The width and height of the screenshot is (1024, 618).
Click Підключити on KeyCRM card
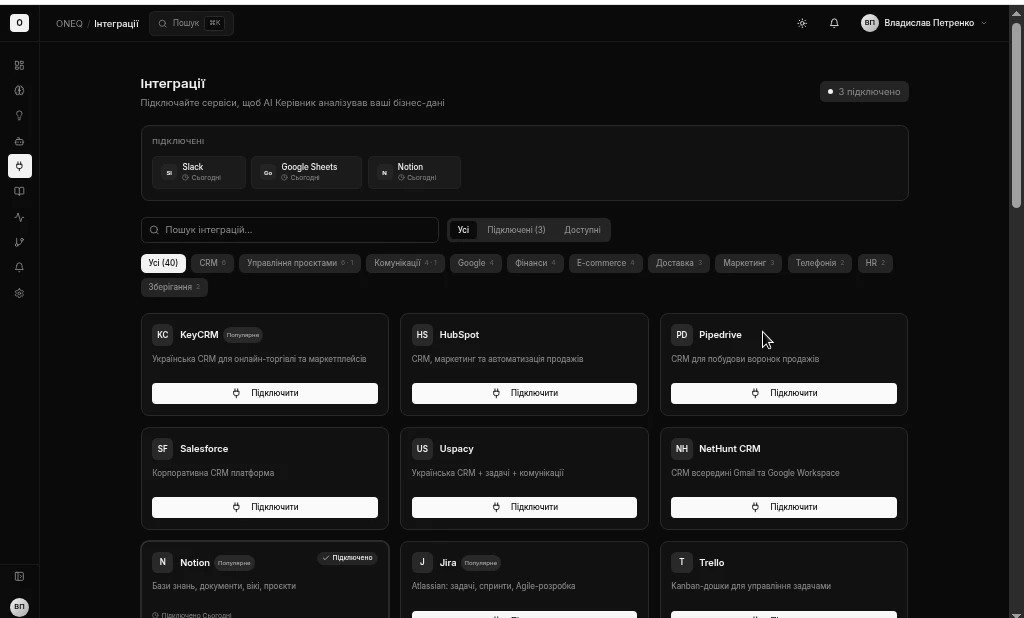tap(265, 393)
